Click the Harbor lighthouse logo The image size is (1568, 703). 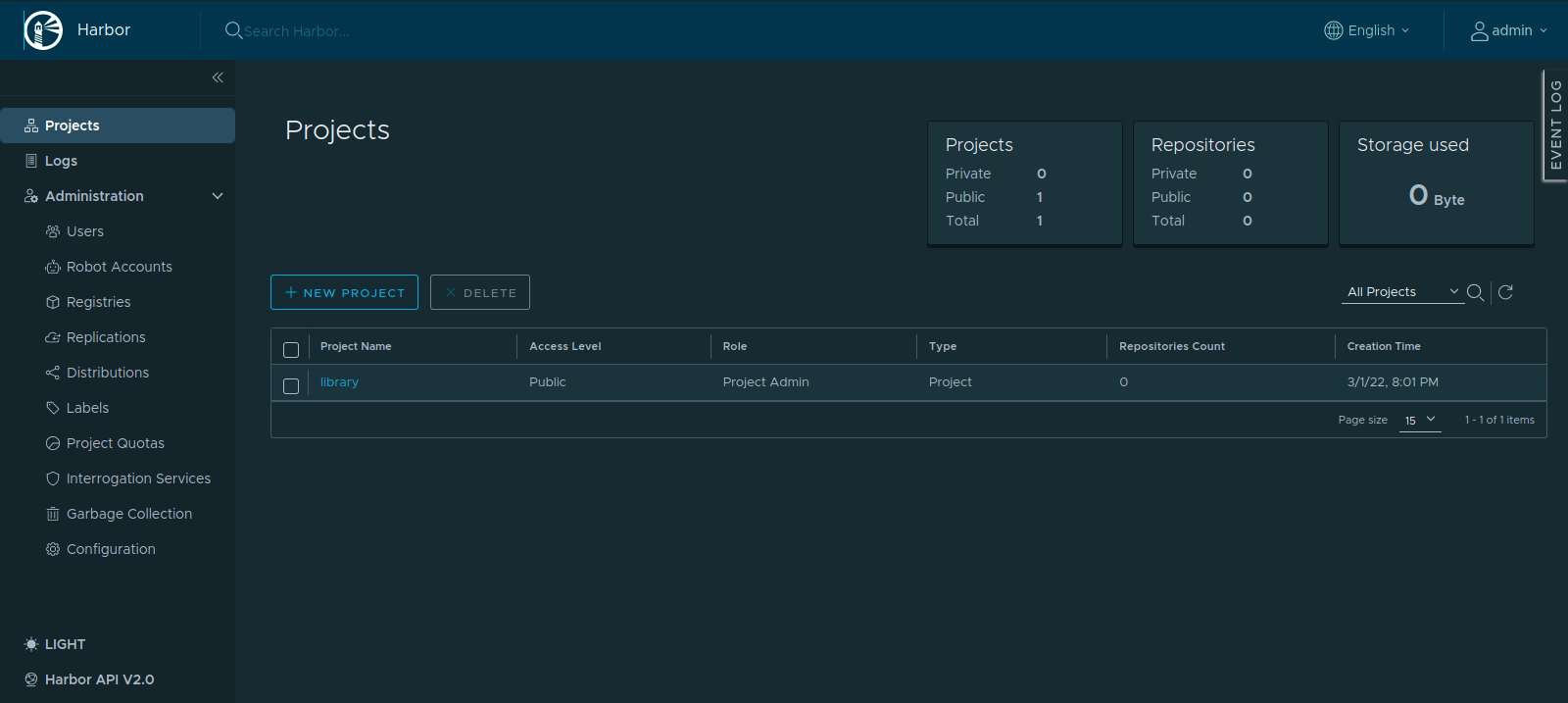pyautogui.click(x=43, y=30)
